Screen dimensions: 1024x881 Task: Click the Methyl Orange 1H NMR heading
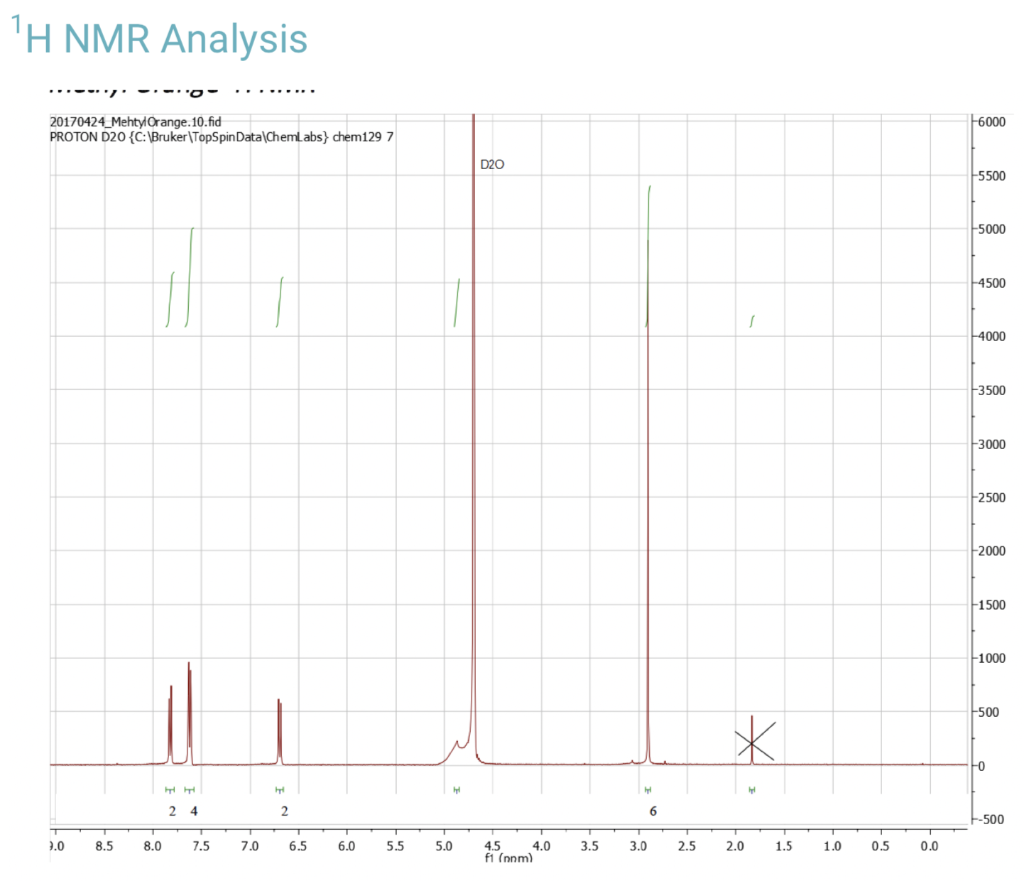(180, 85)
